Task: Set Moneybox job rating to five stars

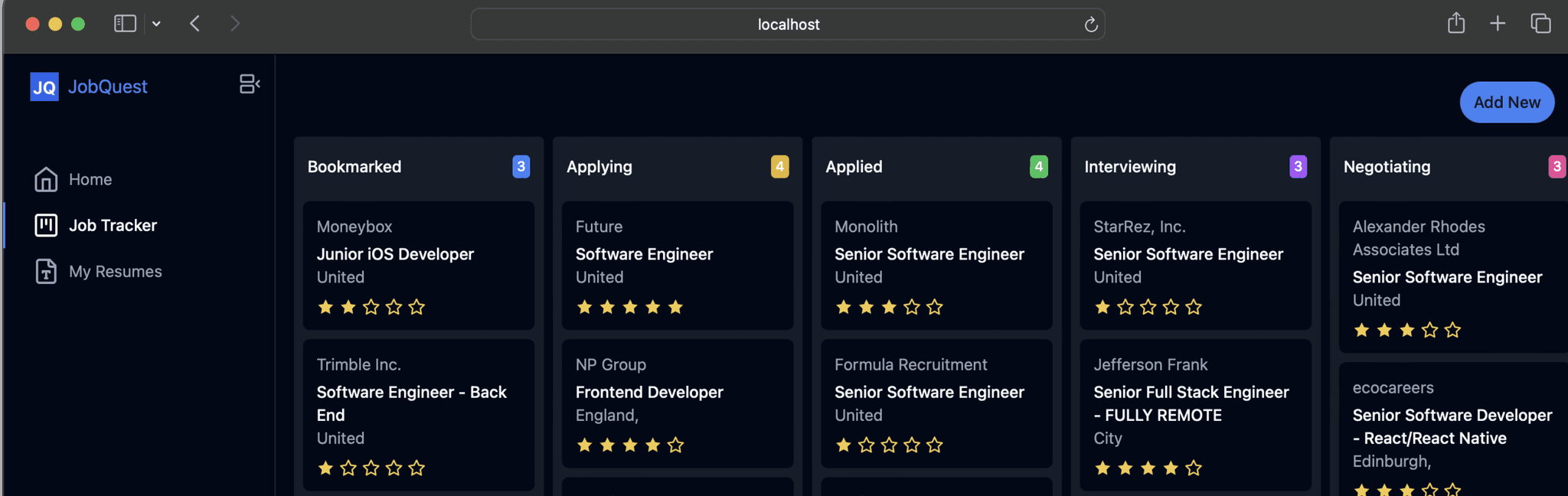Action: 416,307
